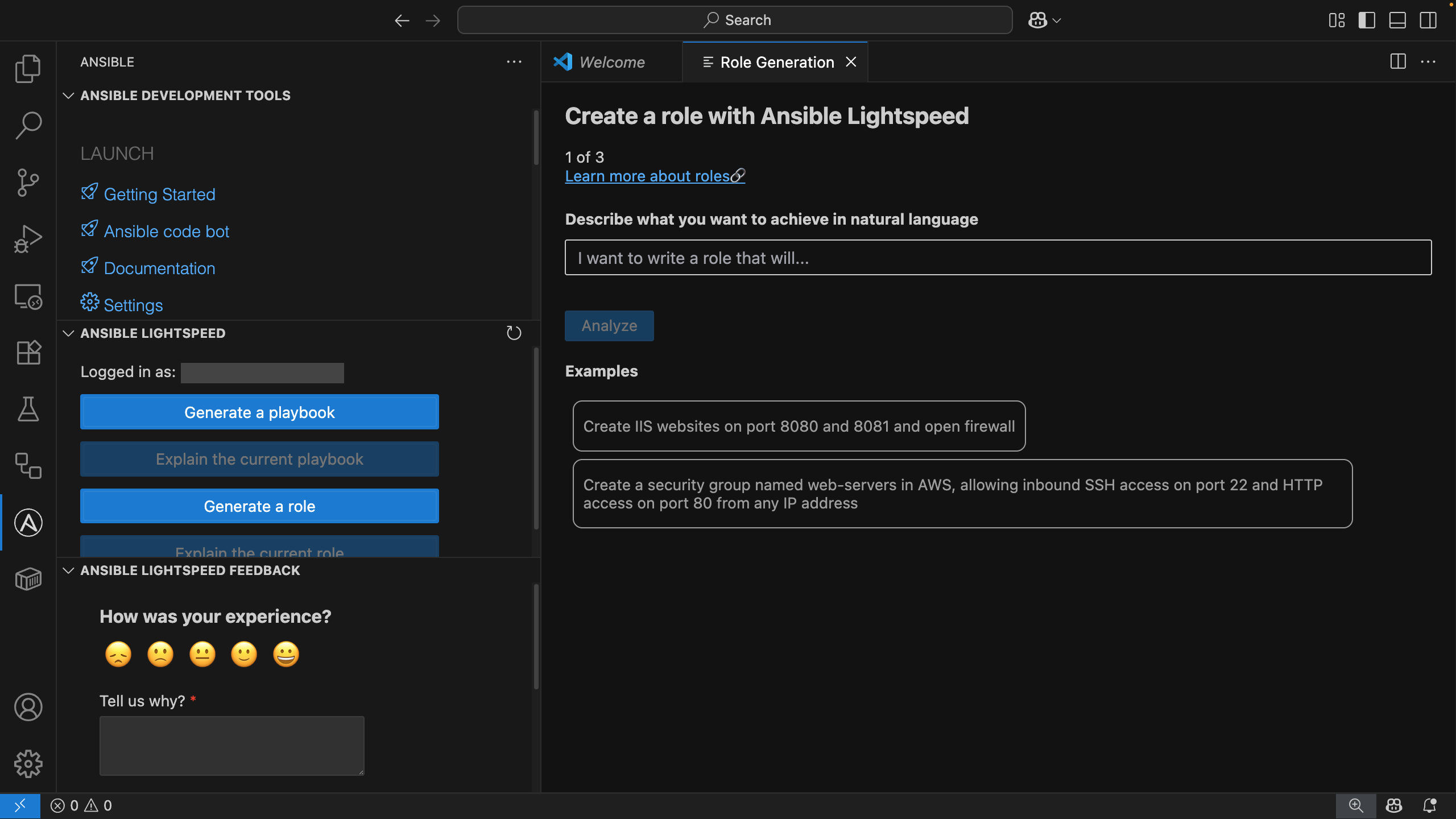Viewport: 1456px width, 819px height.
Task: Click the Generate a playbook button
Action: [x=259, y=412]
